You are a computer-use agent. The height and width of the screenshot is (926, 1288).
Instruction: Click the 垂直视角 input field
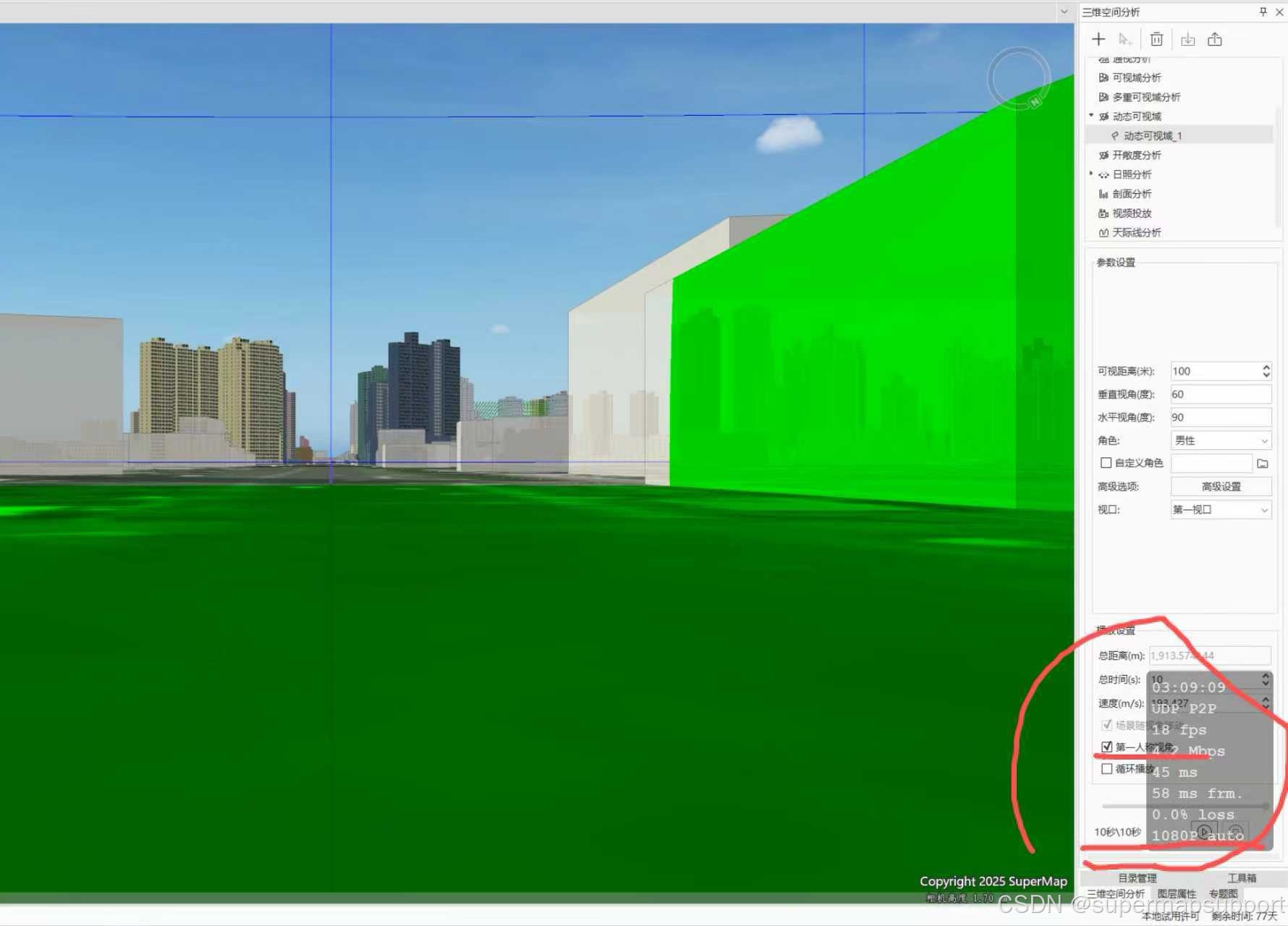pos(1221,394)
